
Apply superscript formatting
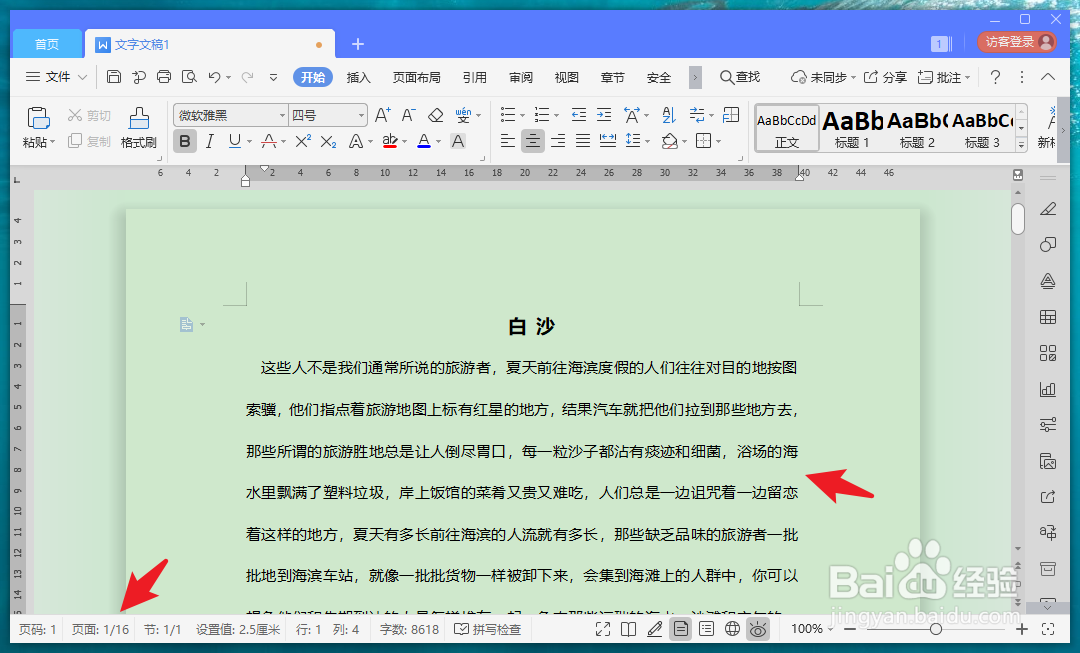(x=303, y=141)
